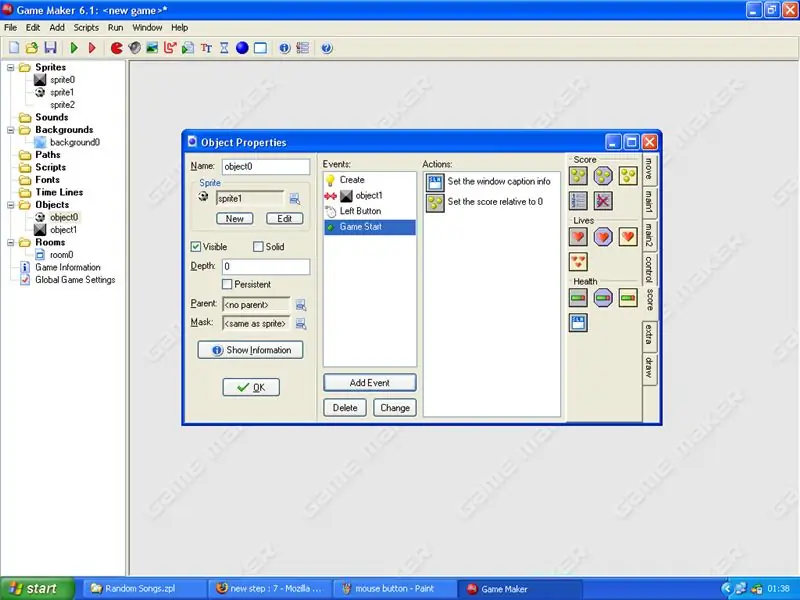Switch to the draw actions tab
The image size is (800, 600).
649,367
